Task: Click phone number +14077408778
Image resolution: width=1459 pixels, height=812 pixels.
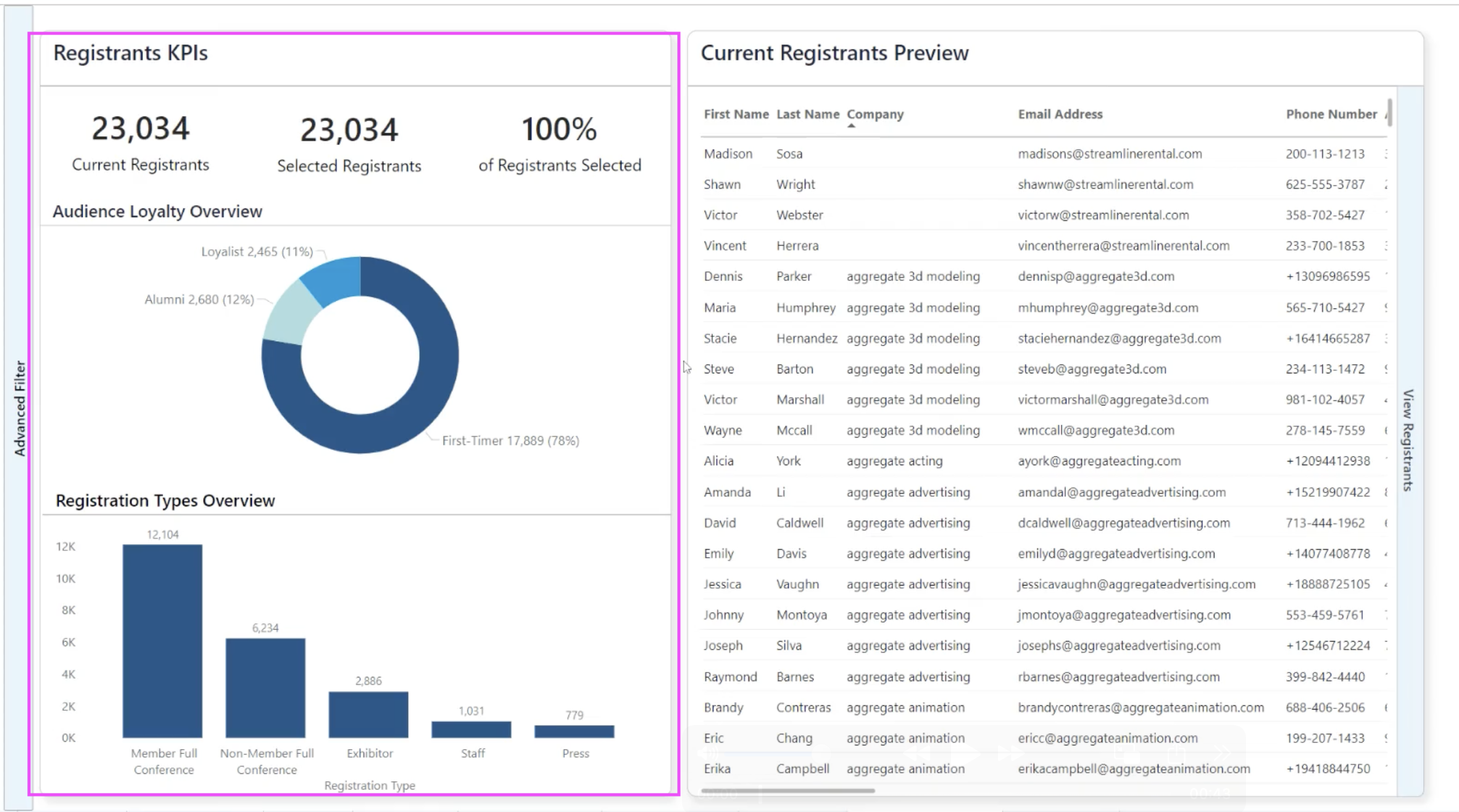Action: click(1328, 553)
